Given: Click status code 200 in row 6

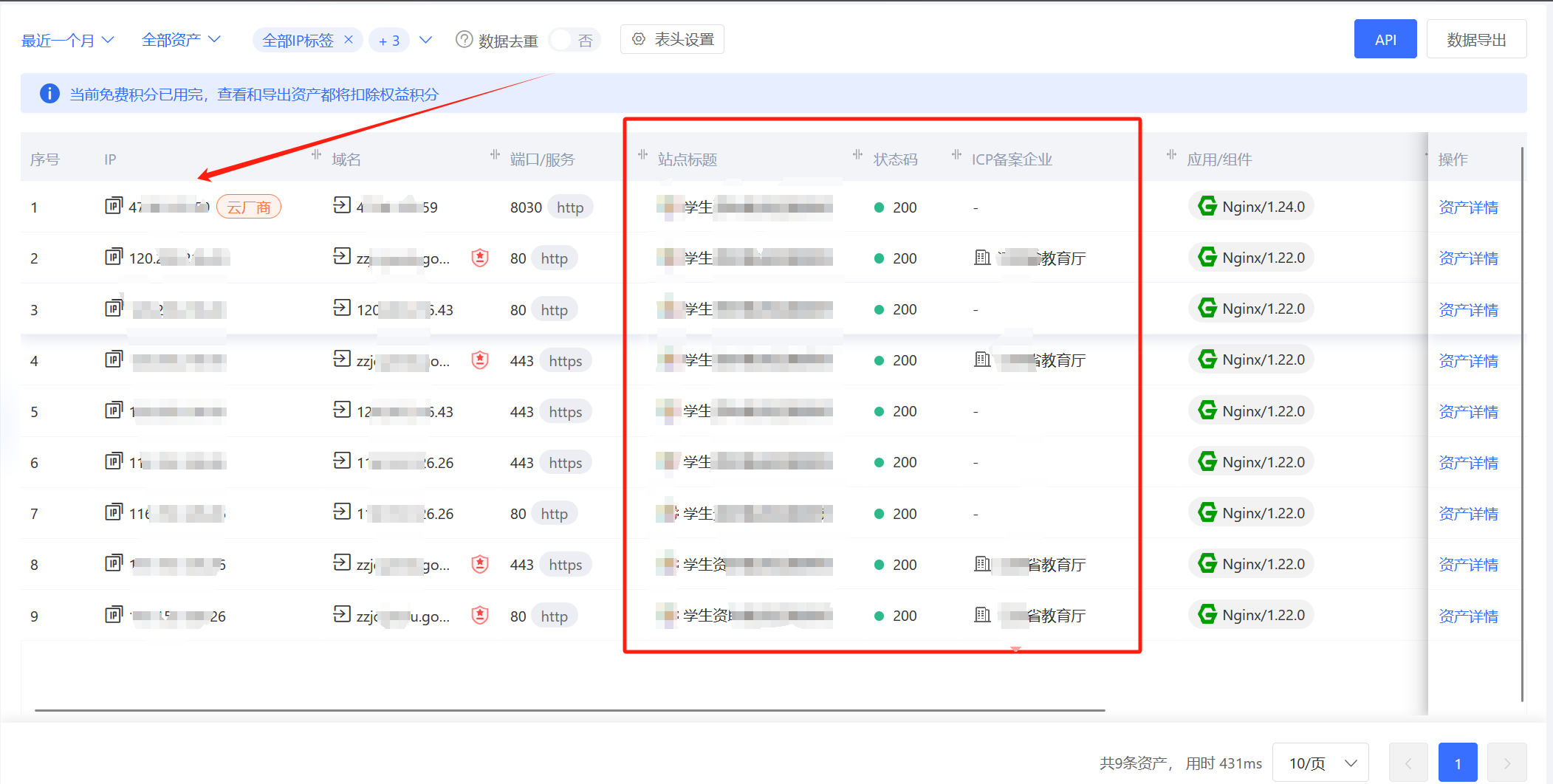Looking at the screenshot, I should pos(905,462).
